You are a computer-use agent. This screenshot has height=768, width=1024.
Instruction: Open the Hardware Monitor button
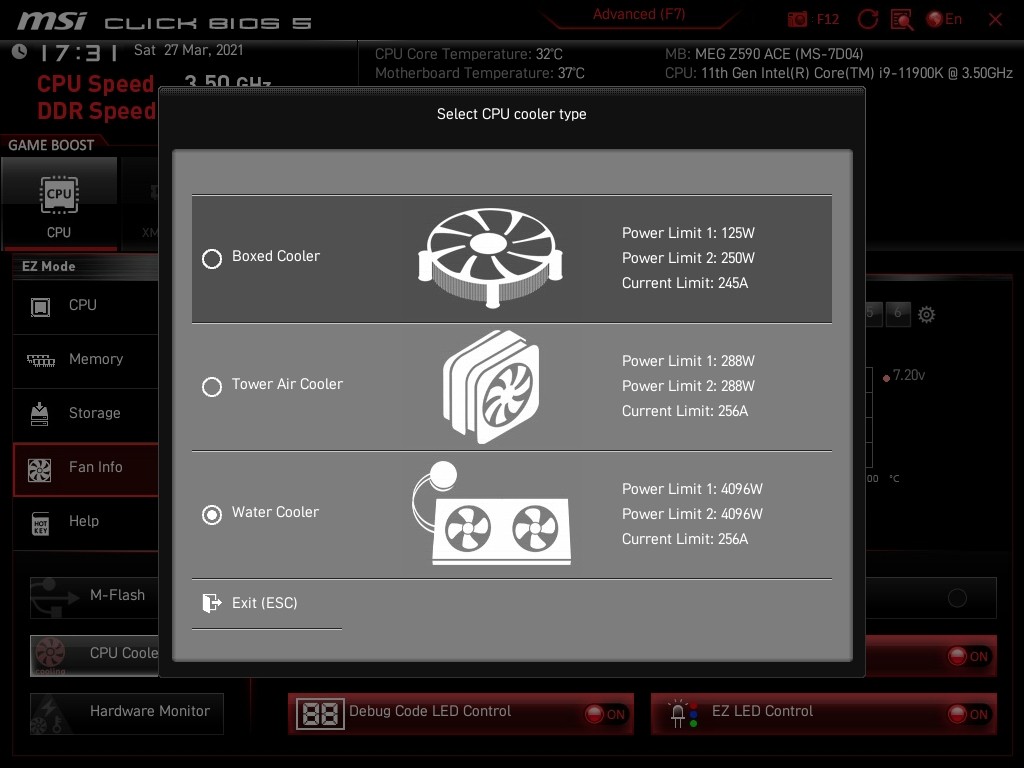[x=127, y=712]
